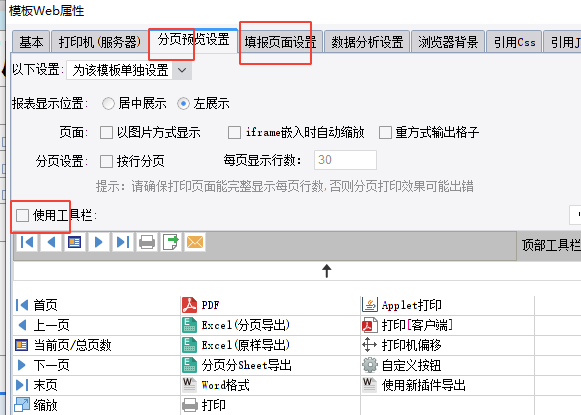Select the 打印 item in the button list
581x415 pixels.
pyautogui.click(x=204, y=405)
